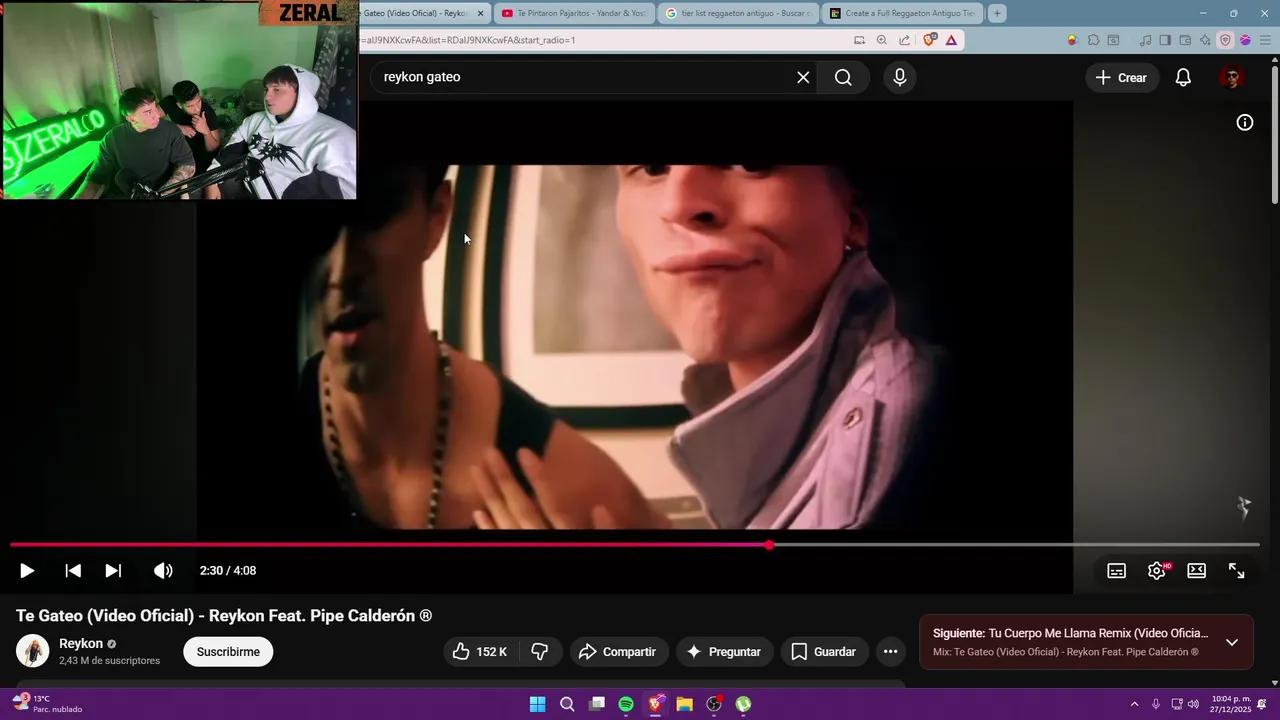
Task: Exit full browser player view
Action: click(x=1237, y=571)
